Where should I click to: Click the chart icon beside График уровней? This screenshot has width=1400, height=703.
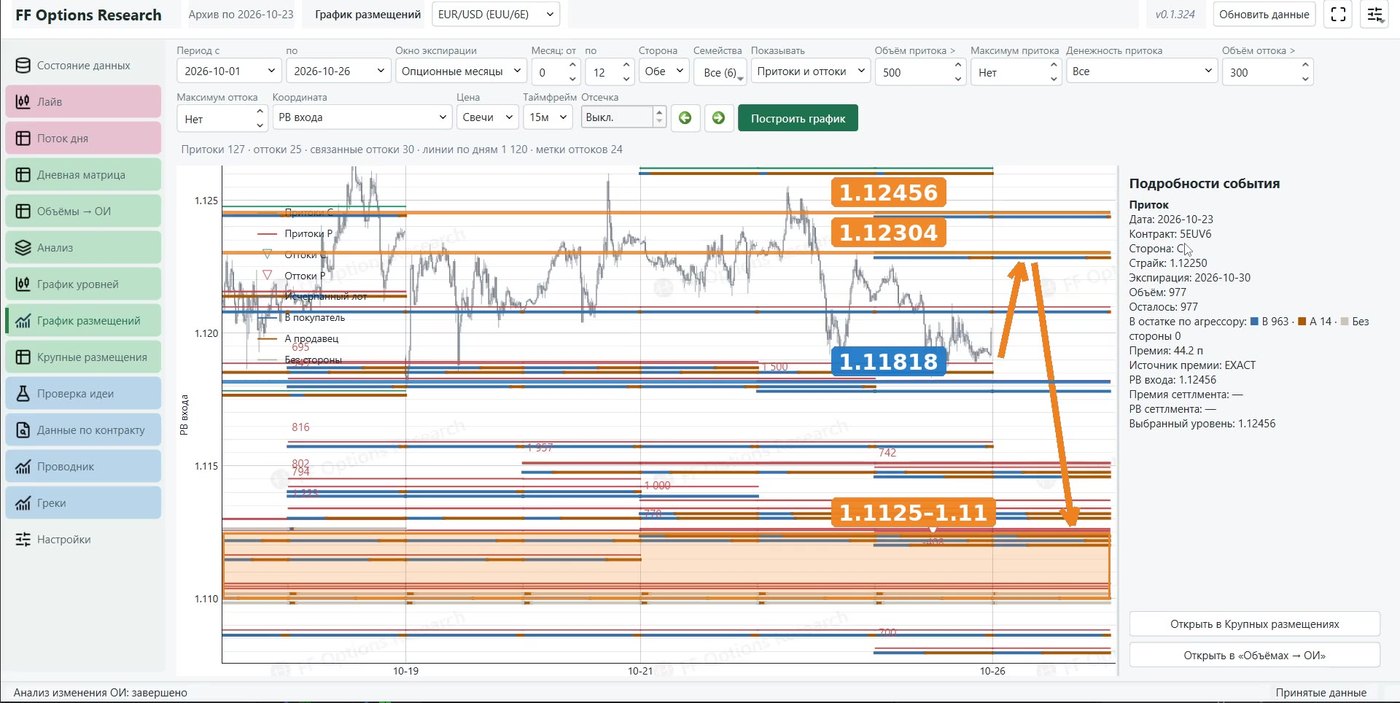[22, 284]
